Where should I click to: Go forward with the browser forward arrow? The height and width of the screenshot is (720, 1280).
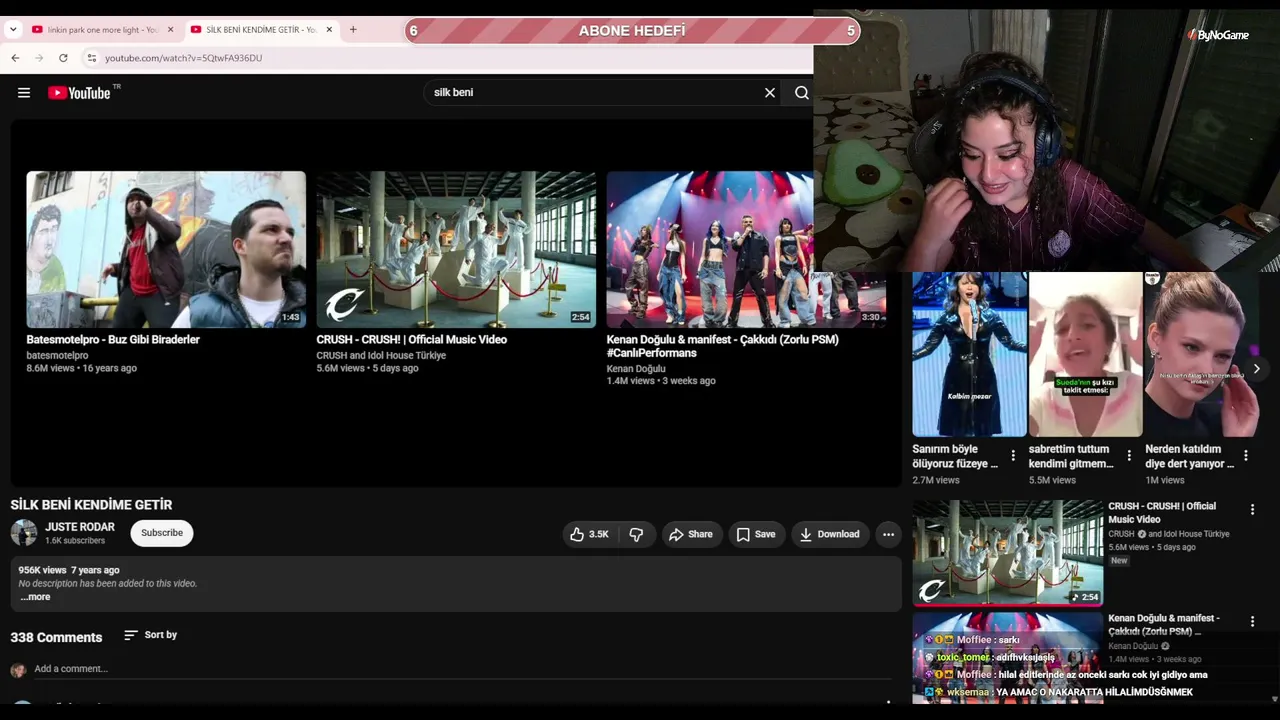pos(39,58)
